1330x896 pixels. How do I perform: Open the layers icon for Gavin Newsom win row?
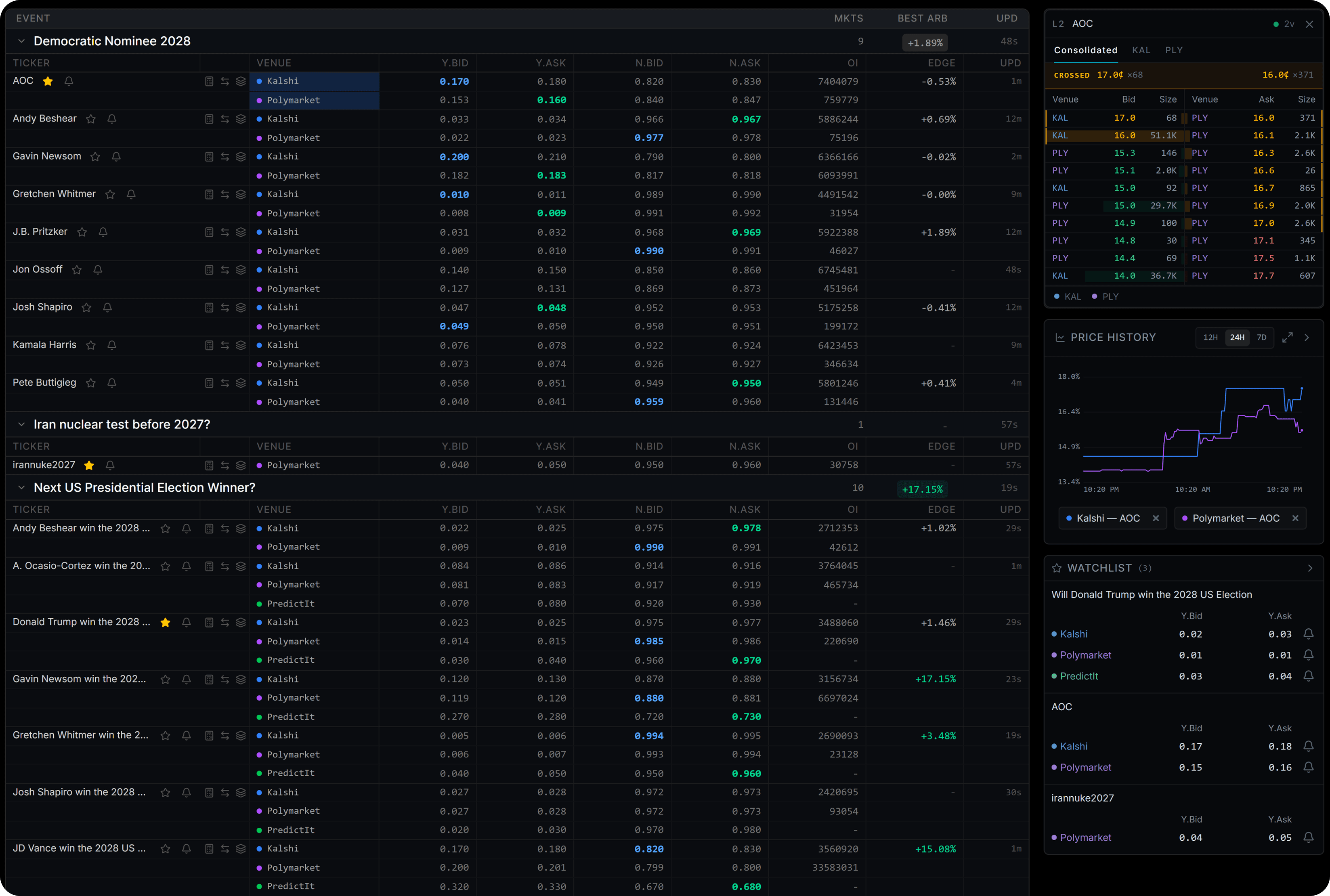[x=241, y=680]
